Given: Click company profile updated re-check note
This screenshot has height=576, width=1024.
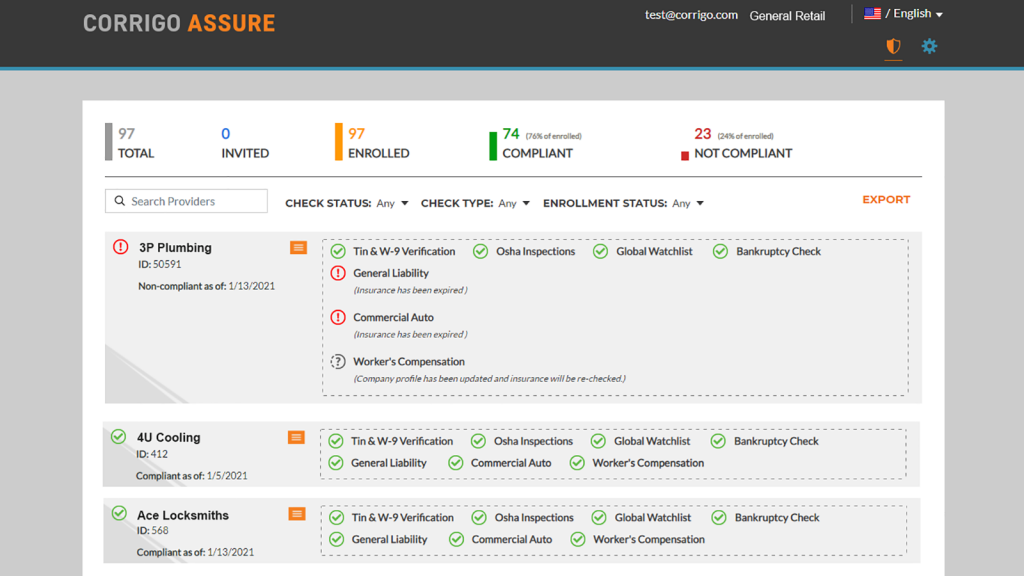Looking at the screenshot, I should tap(489, 379).
